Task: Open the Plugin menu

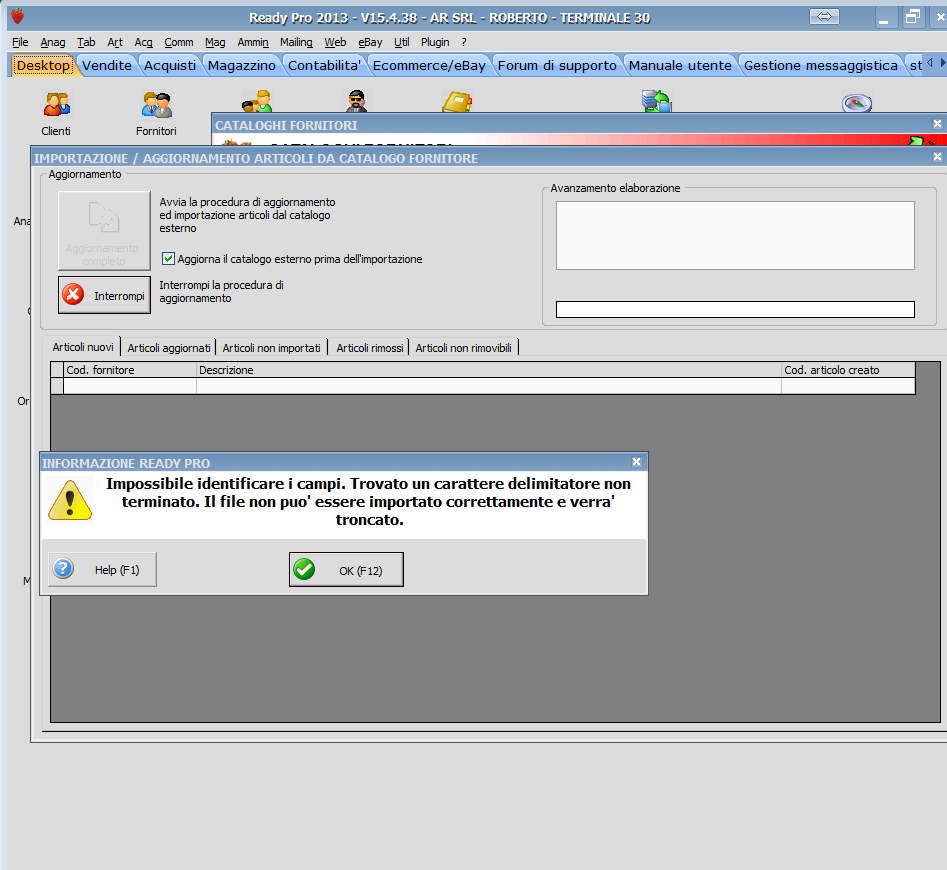Action: click(x=435, y=42)
